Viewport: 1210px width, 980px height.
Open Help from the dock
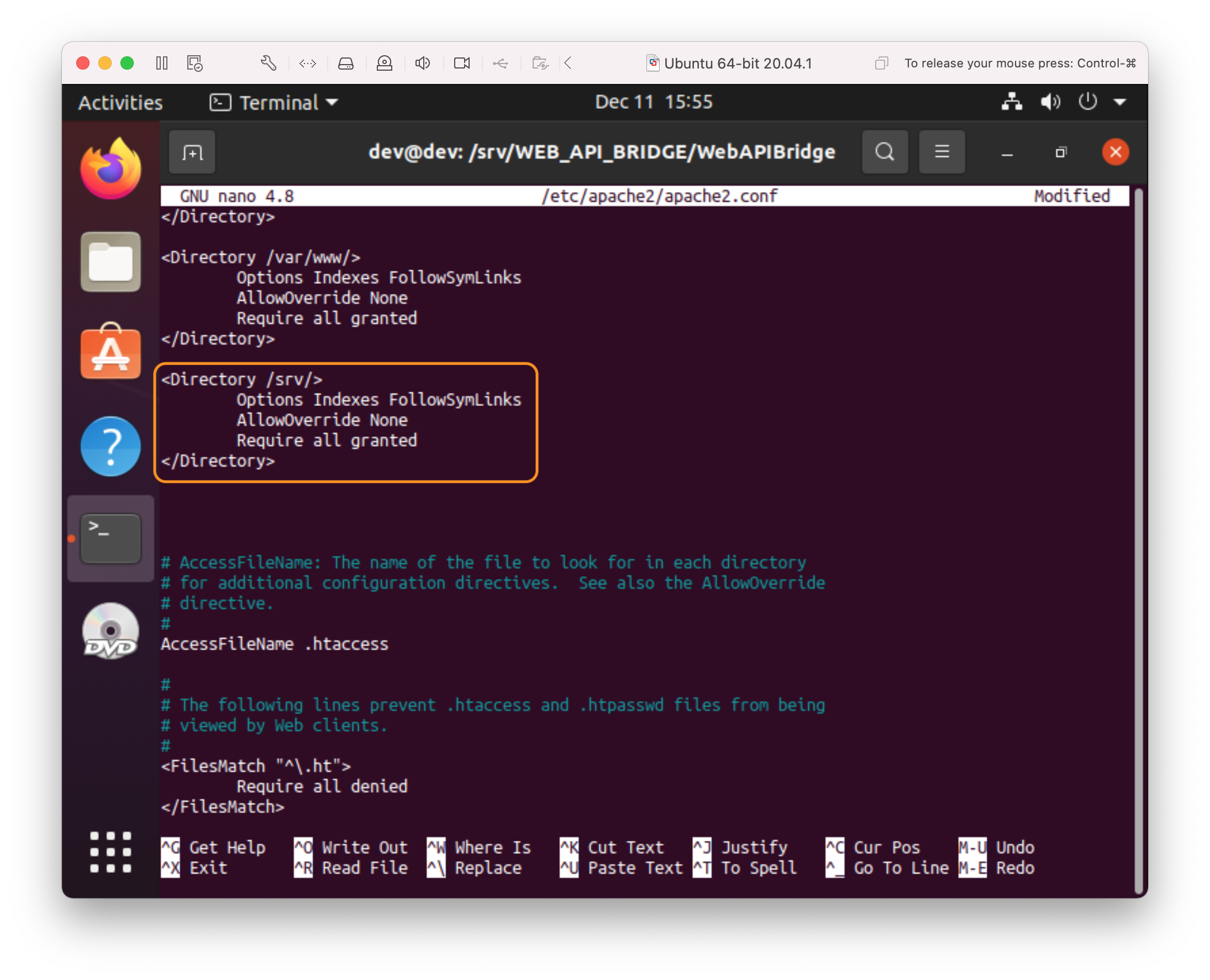tap(111, 446)
